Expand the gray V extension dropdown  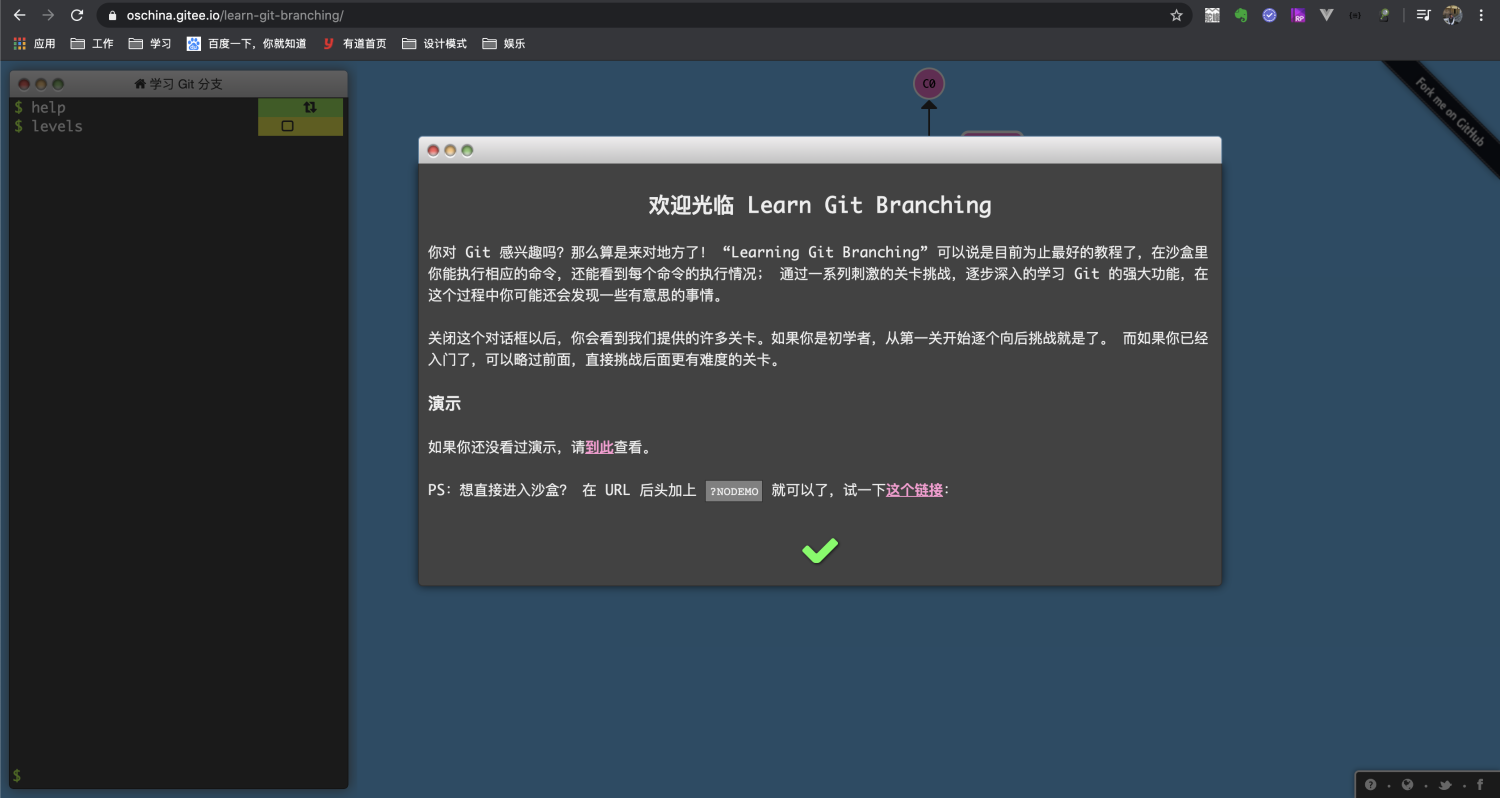tap(1325, 14)
